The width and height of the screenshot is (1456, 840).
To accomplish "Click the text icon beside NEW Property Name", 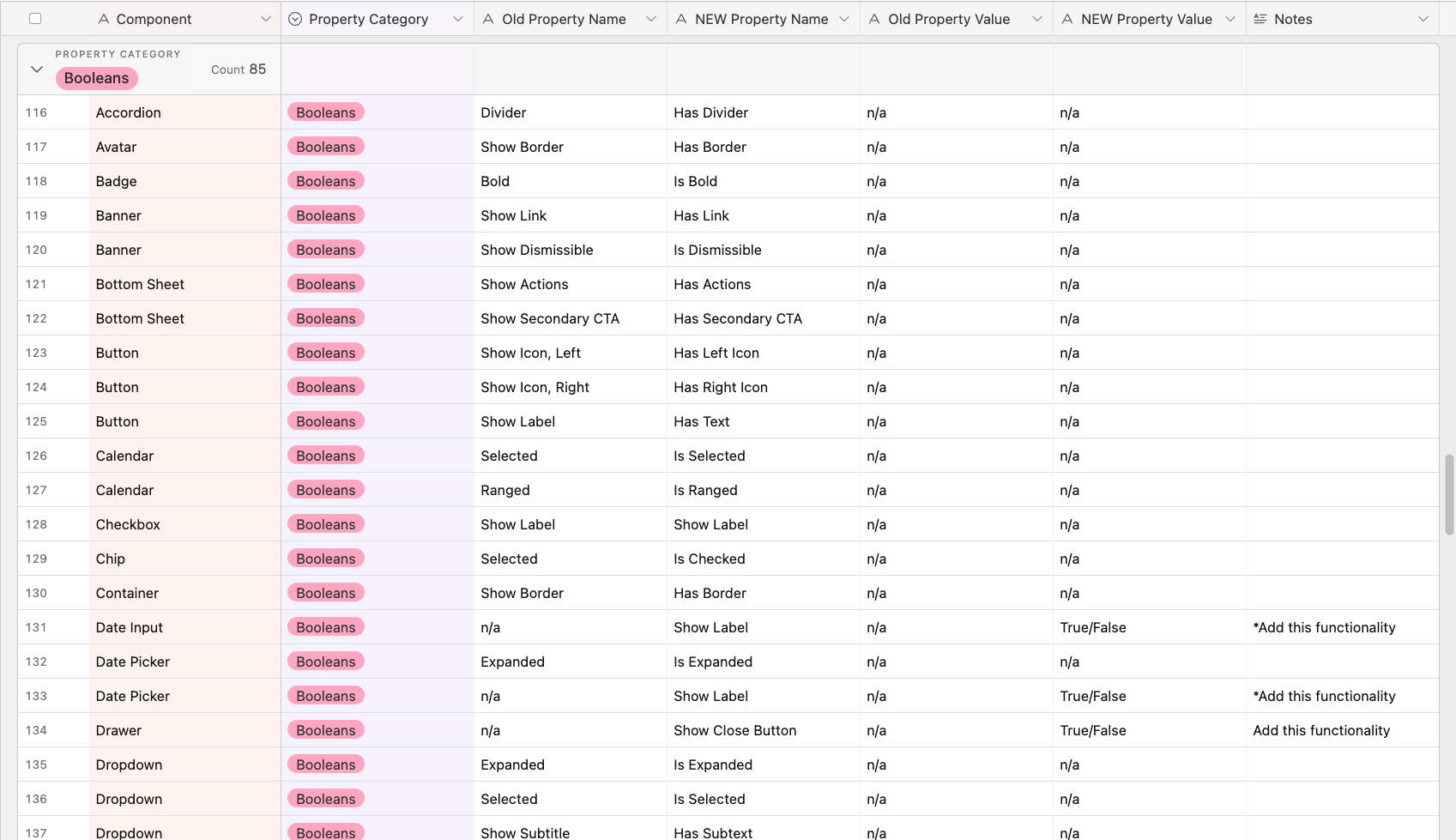I will (x=681, y=19).
